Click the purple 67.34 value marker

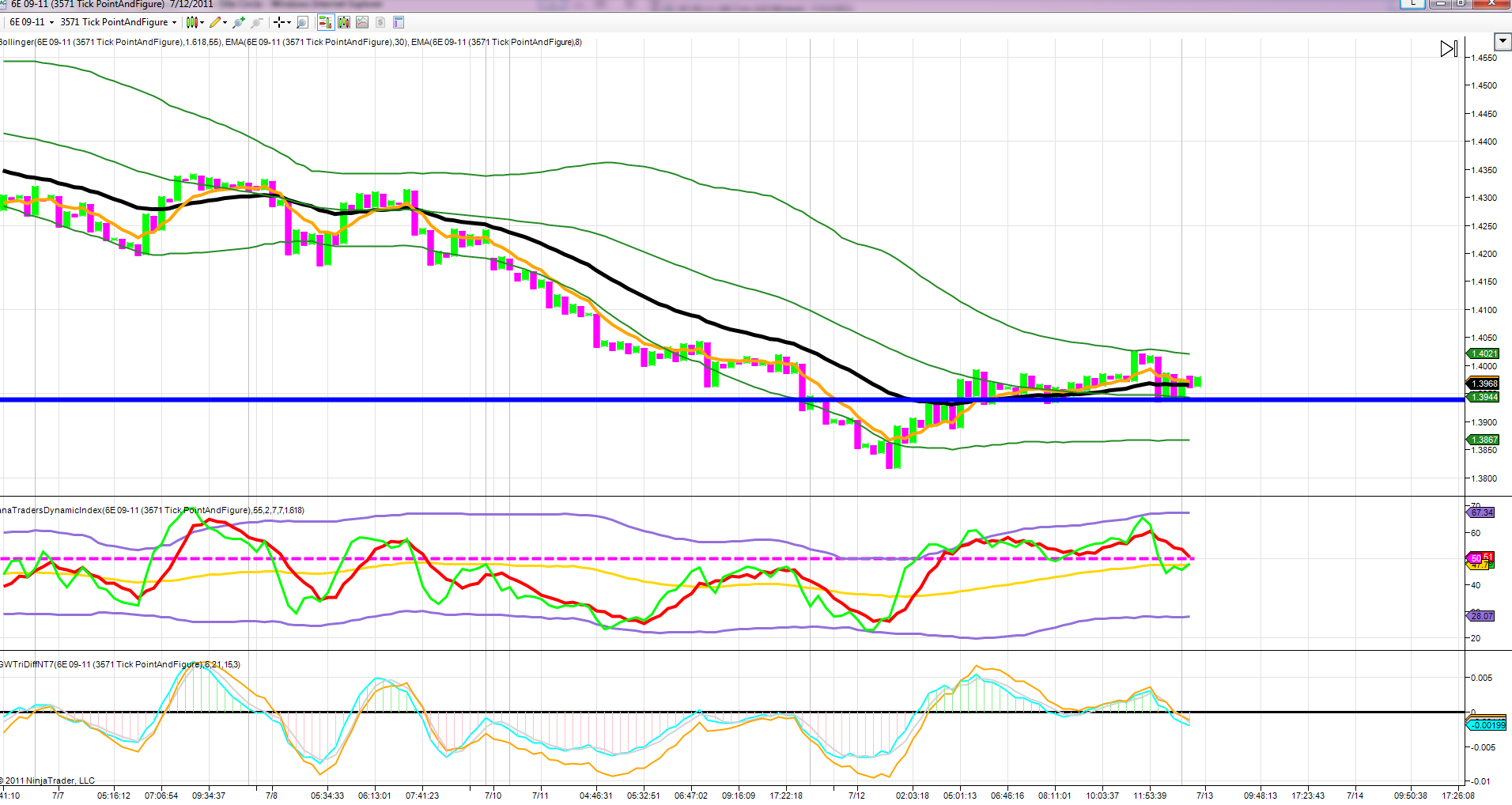coord(1481,512)
